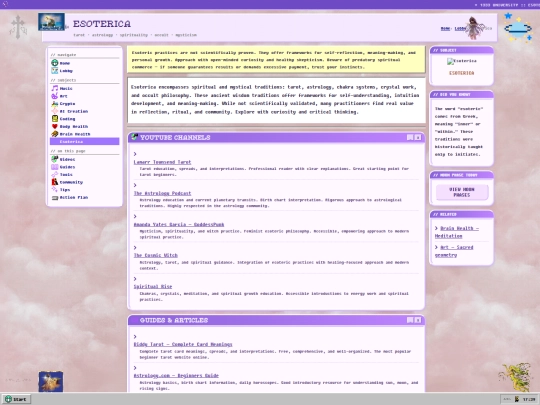Click the cross ornament icon top left

click(18, 27)
